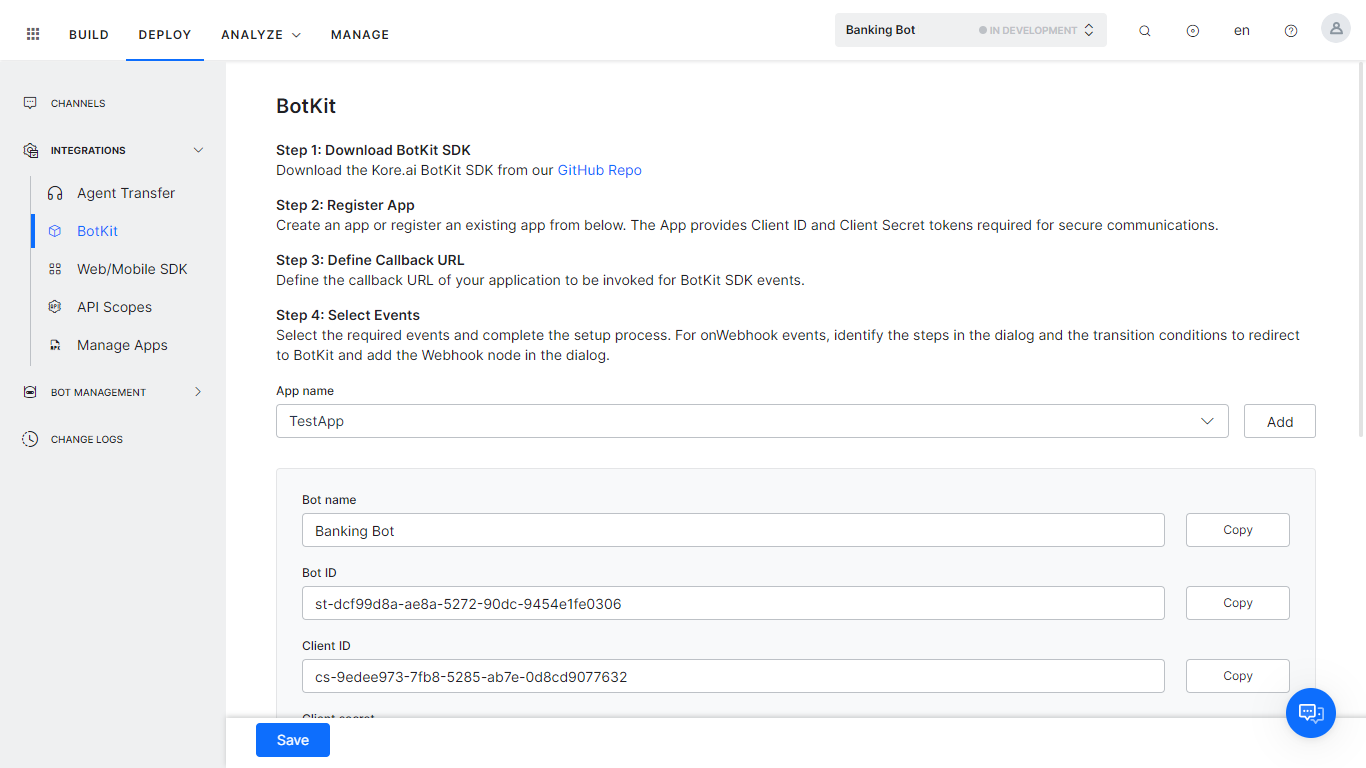Select the Agent Transfer headset icon
Image resolution: width=1366 pixels, height=768 pixels.
(x=55, y=192)
